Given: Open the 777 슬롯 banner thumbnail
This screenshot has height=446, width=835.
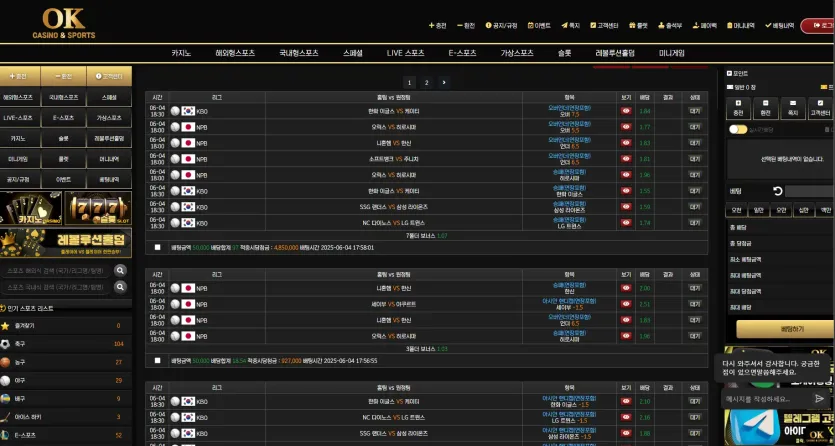Looking at the screenshot, I should pos(98,208).
